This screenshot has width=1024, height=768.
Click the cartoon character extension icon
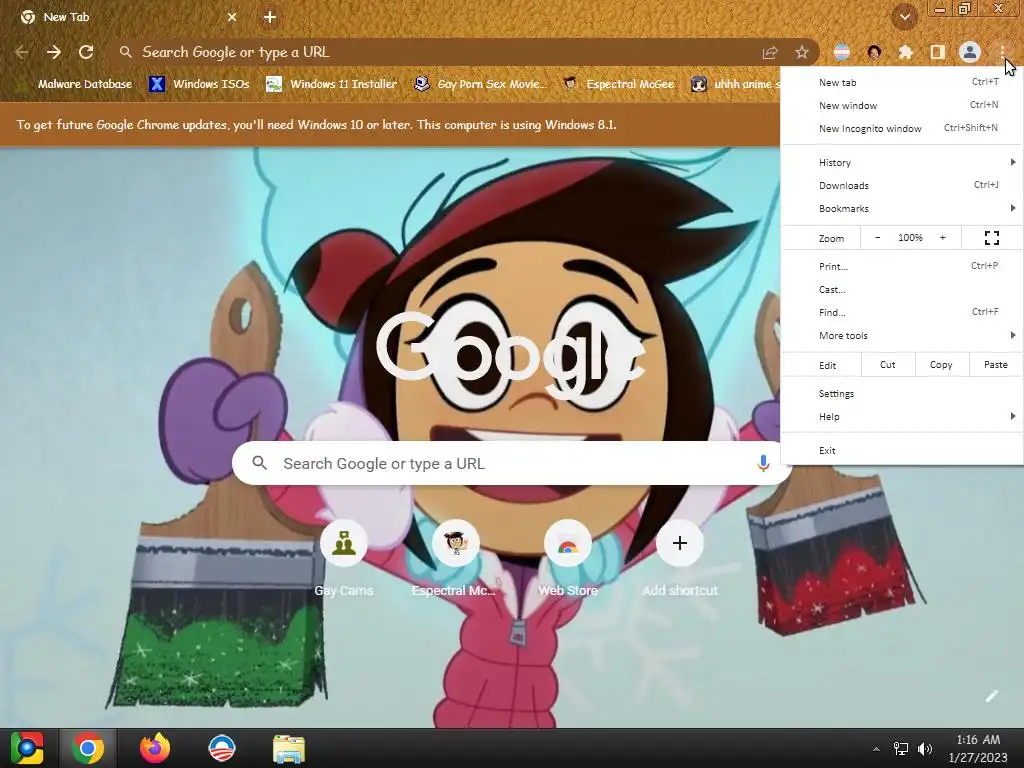(x=874, y=52)
